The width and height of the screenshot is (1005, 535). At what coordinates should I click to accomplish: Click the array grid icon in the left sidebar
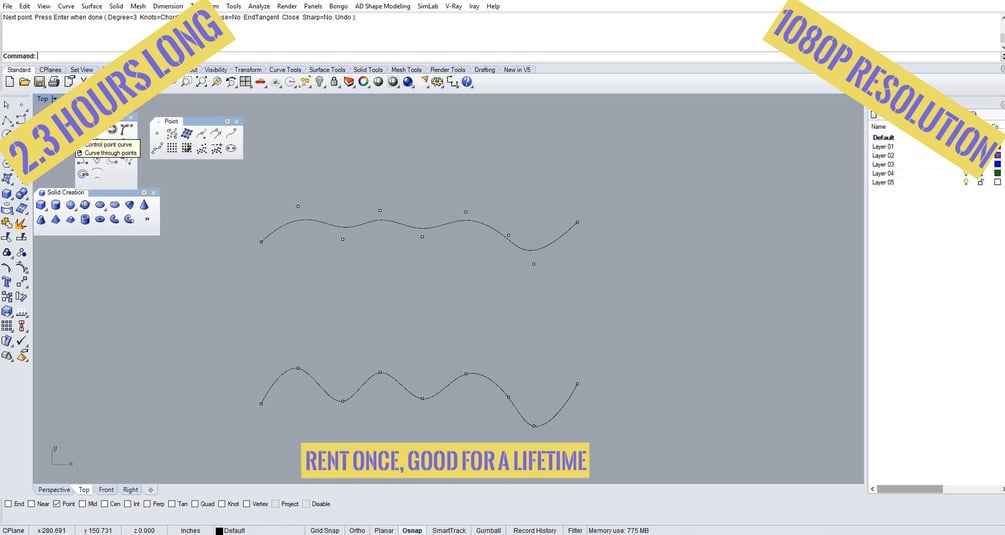(7, 326)
